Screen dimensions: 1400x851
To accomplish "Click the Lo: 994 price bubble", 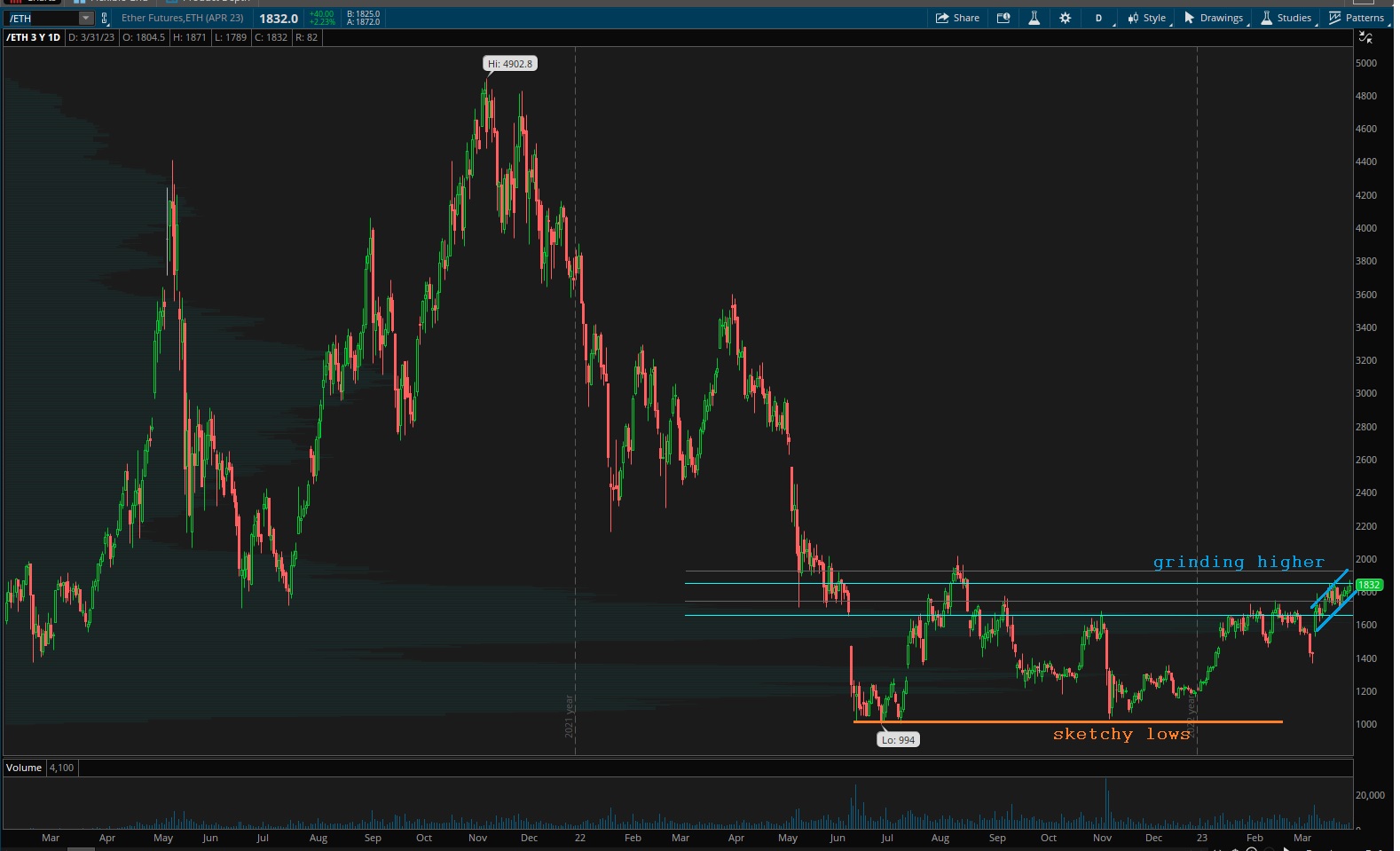I will [898, 740].
